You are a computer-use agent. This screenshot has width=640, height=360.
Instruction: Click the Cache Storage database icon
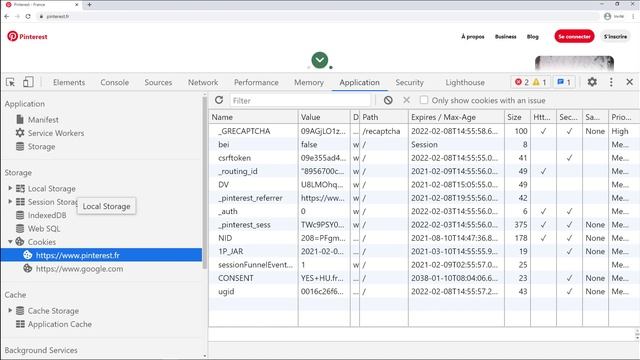point(20,311)
